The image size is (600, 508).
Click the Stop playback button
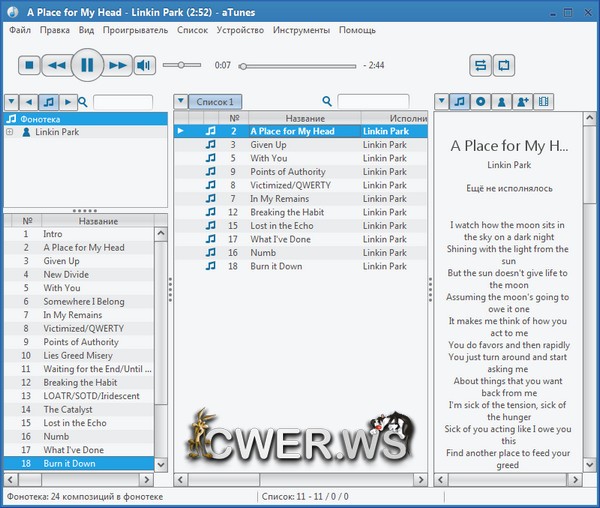[x=29, y=66]
